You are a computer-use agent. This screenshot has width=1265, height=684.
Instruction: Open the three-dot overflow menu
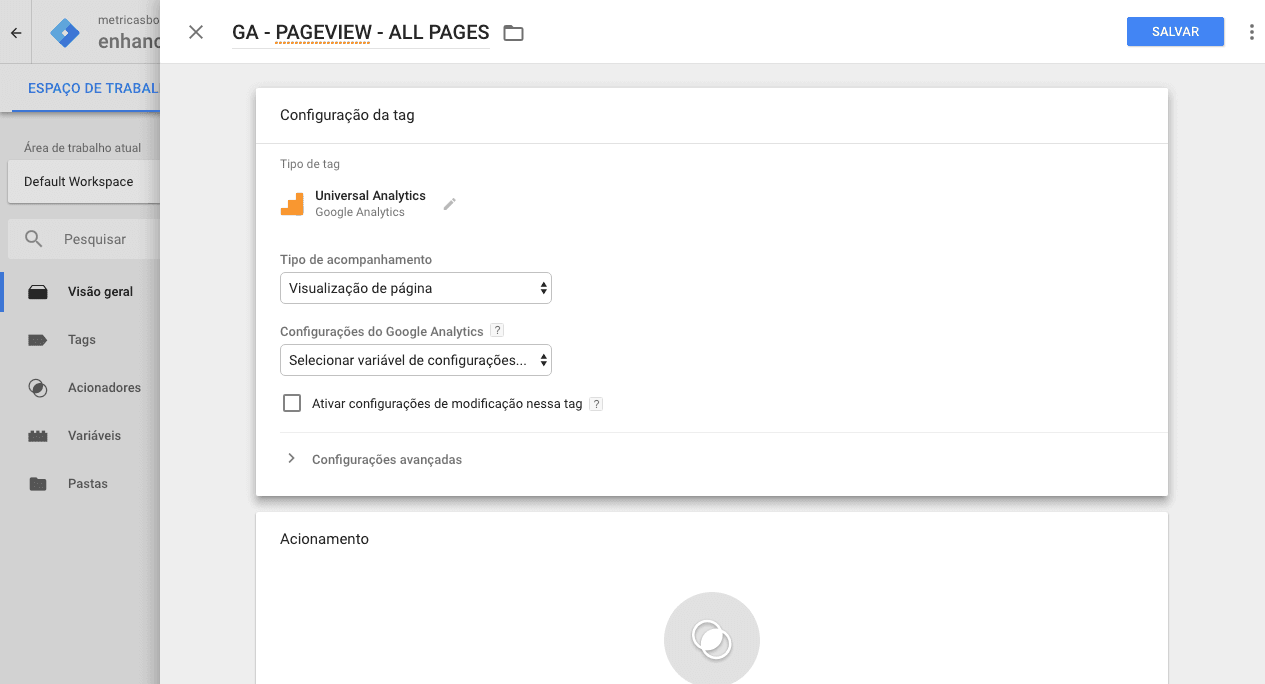tap(1250, 31)
